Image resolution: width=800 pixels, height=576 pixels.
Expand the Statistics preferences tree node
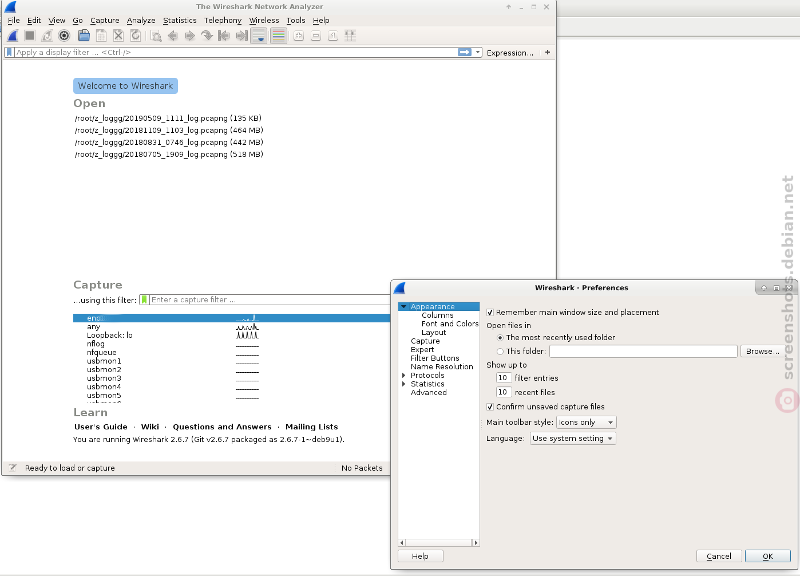(404, 384)
